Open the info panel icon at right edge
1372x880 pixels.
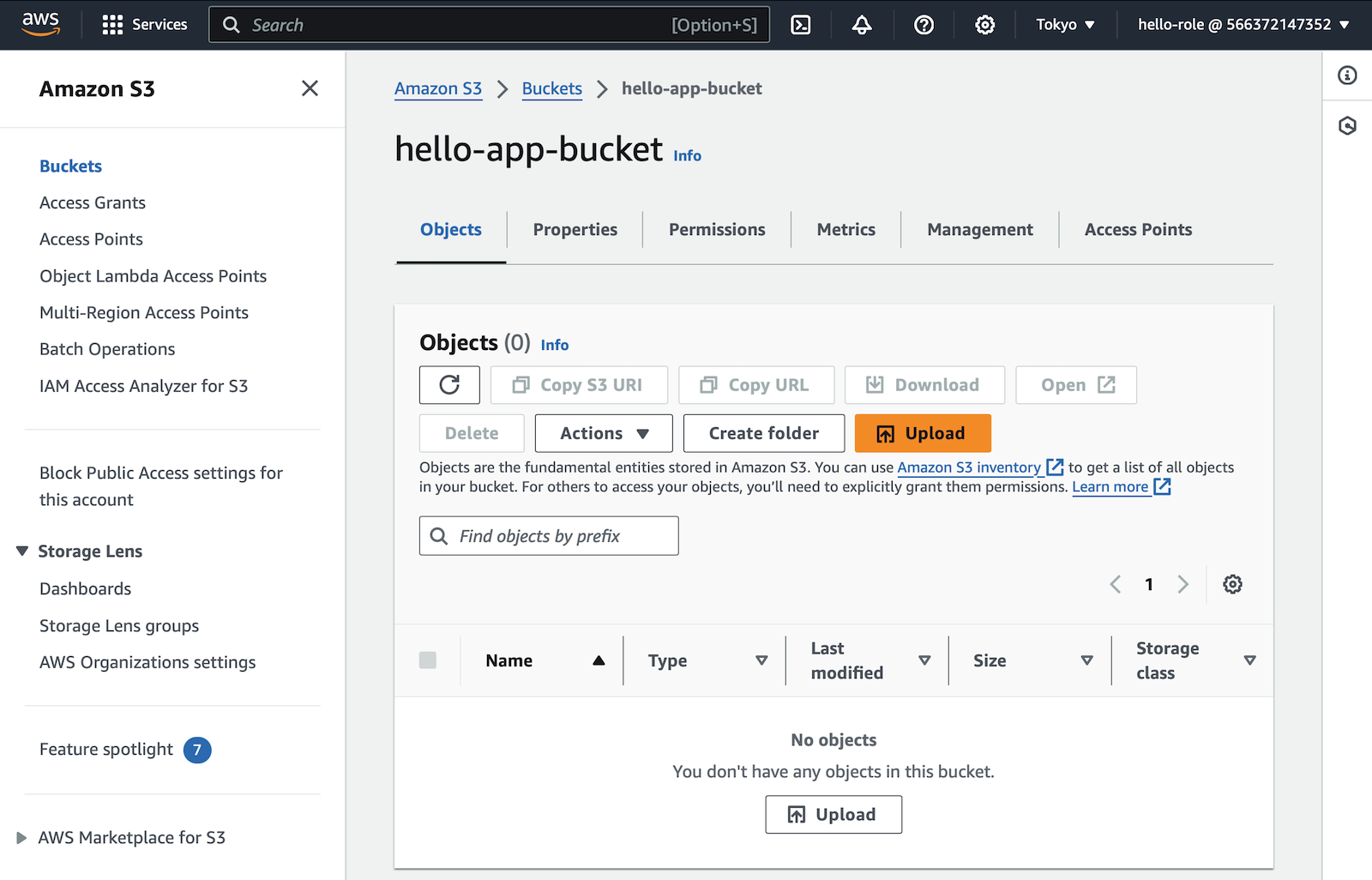tap(1347, 75)
